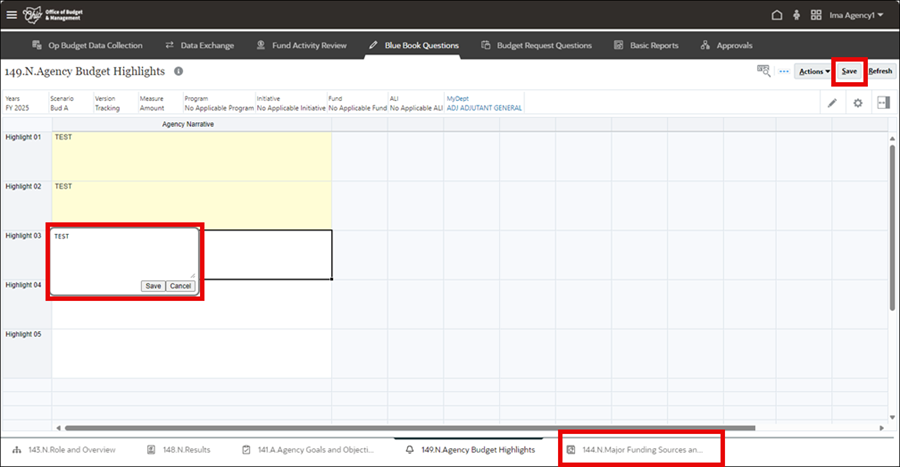The image size is (900, 467).
Task: Click the blue ellipsis more options
Action: pos(784,72)
